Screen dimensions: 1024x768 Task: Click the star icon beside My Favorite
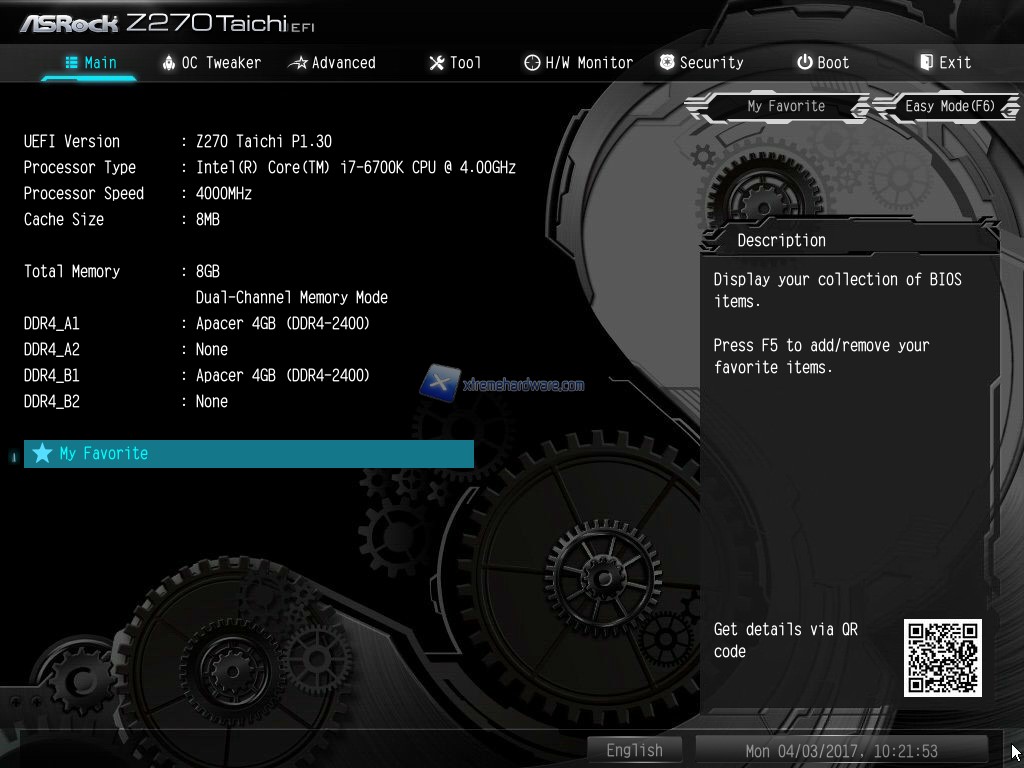[42, 454]
